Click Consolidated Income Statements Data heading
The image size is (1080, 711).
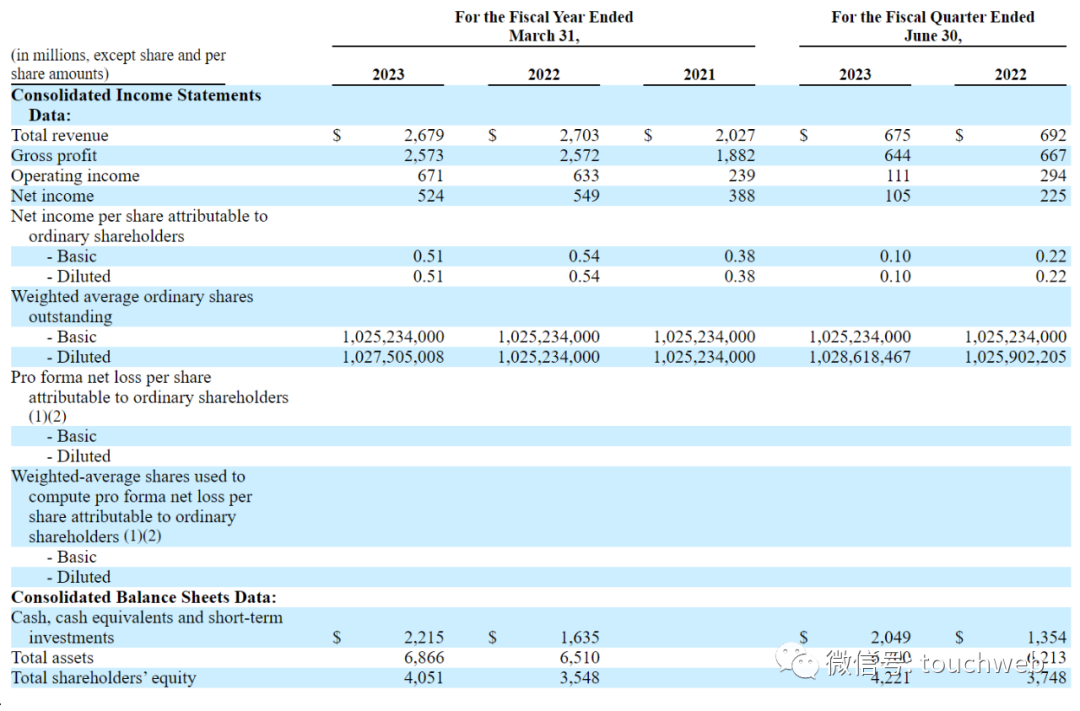click(x=136, y=105)
